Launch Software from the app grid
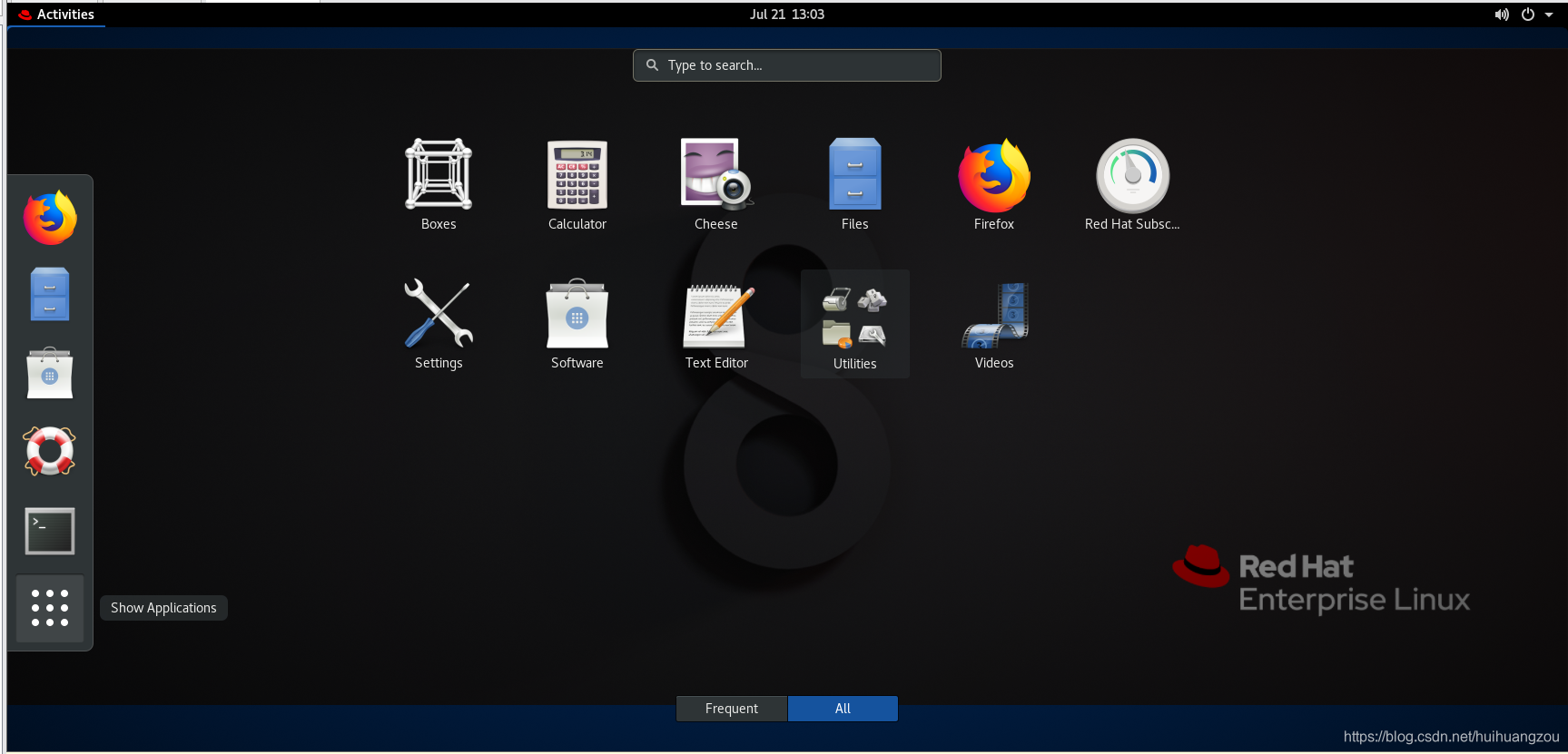This screenshot has height=754, width=1568. point(577,324)
